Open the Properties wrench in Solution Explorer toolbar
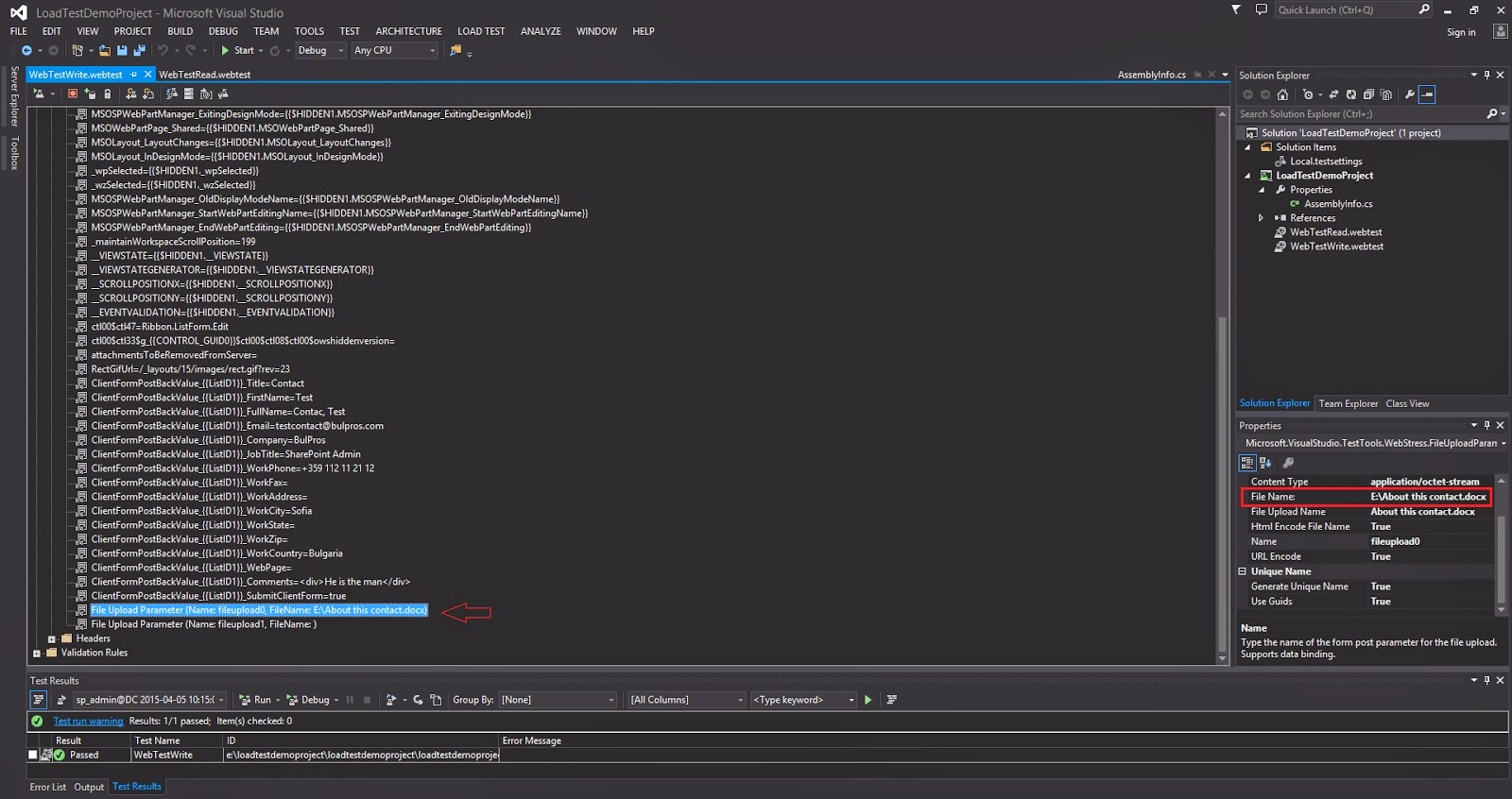 [x=1410, y=94]
